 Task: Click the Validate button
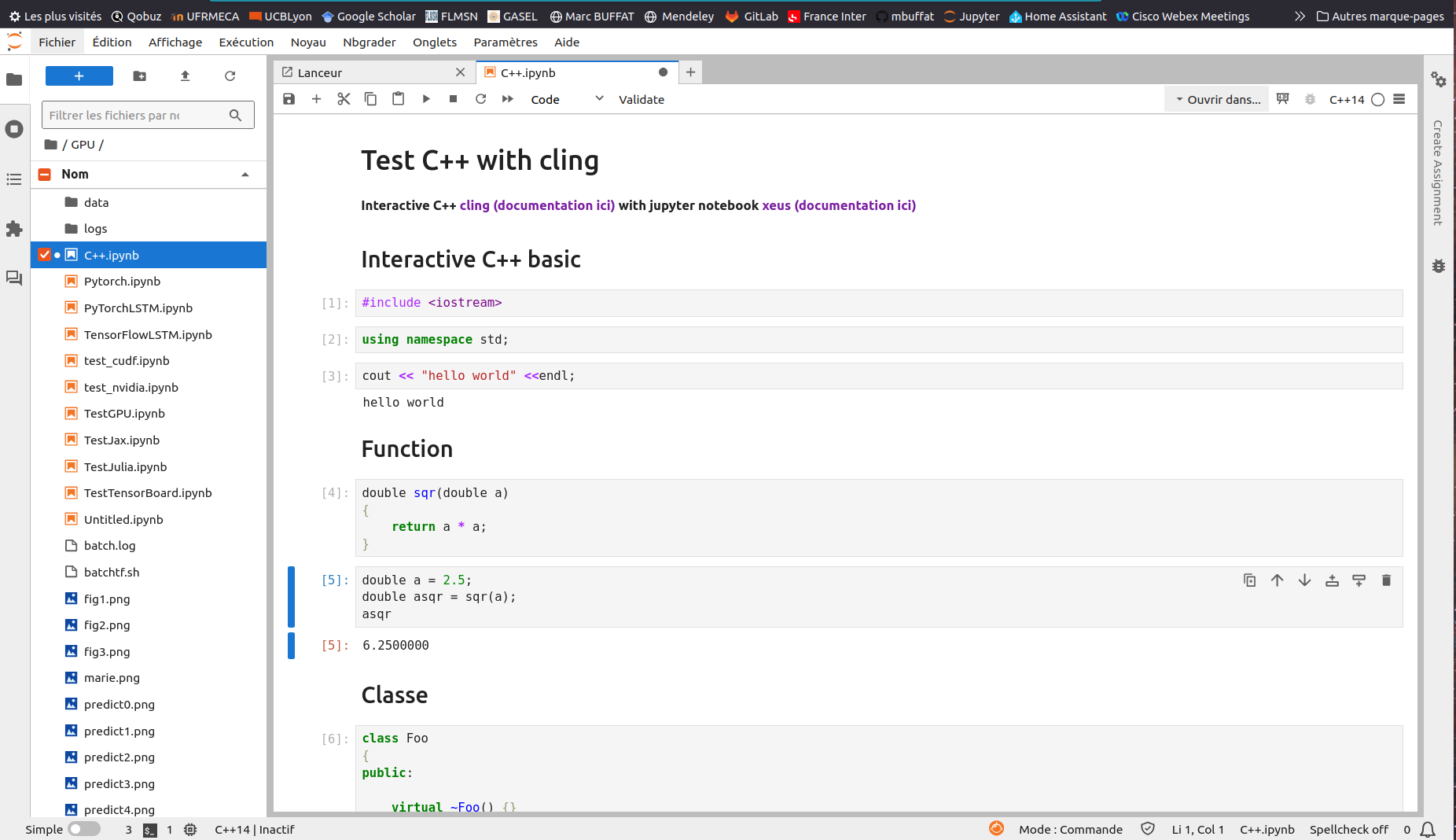641,99
